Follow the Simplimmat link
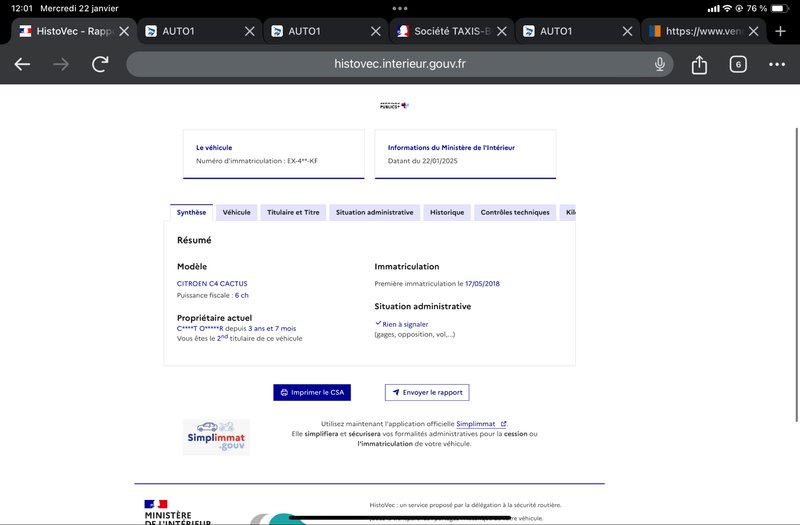The height and width of the screenshot is (525, 800). [x=481, y=424]
